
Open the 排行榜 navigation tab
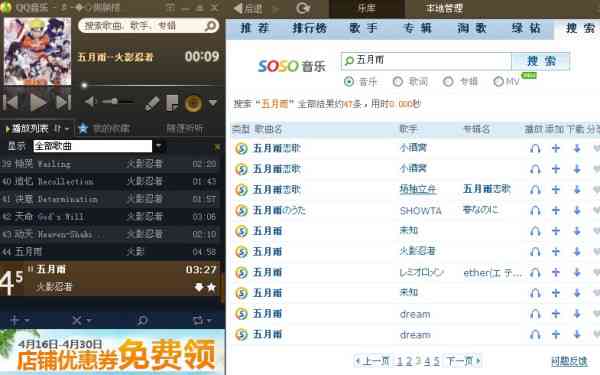click(x=310, y=28)
